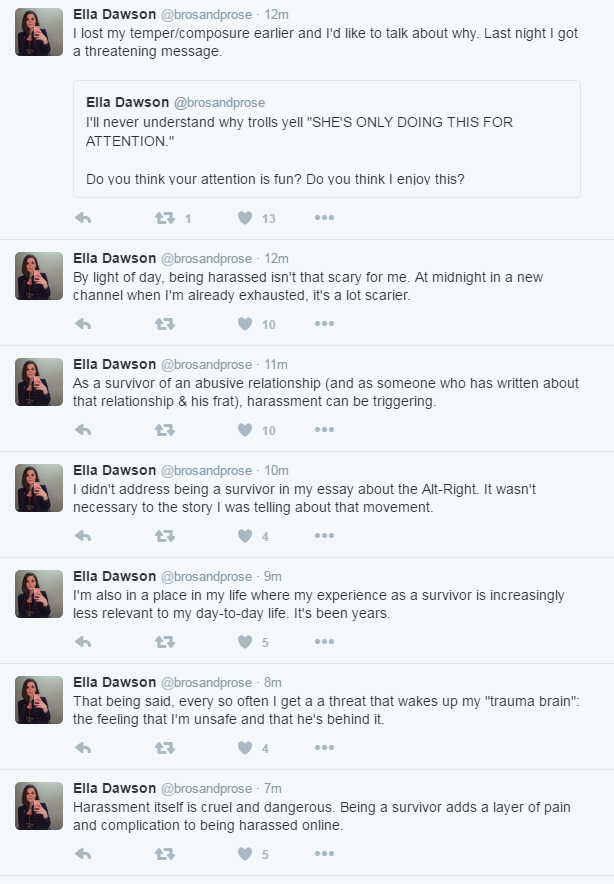Open the quoted 'ONLY DOING THIS FOR ATTENTION' tweet
Screen dimensions: 614x884
coord(327,139)
